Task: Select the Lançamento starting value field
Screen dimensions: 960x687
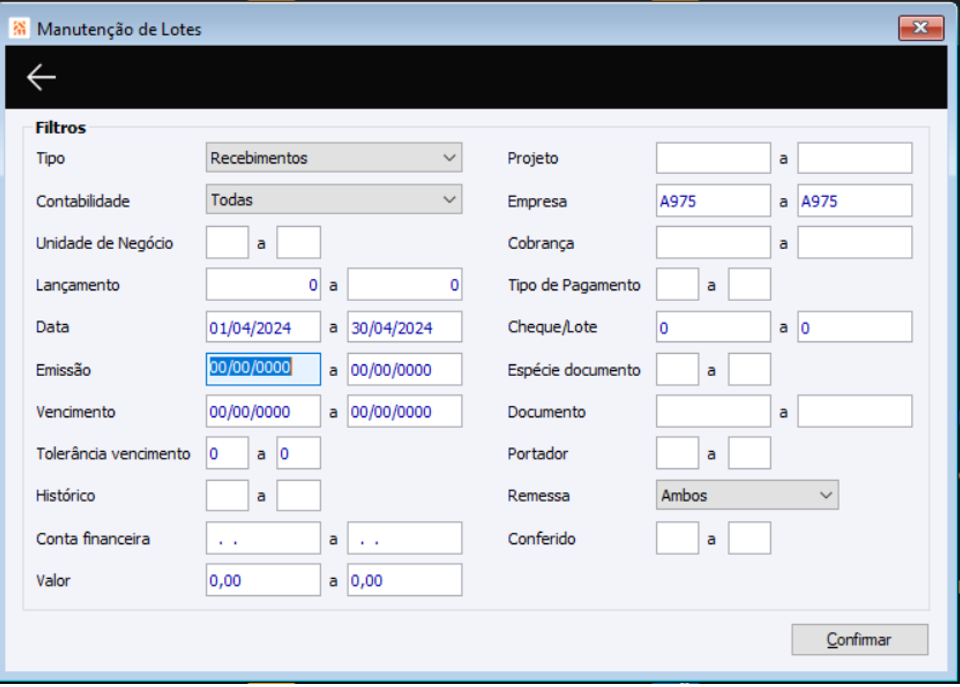Action: click(x=263, y=284)
